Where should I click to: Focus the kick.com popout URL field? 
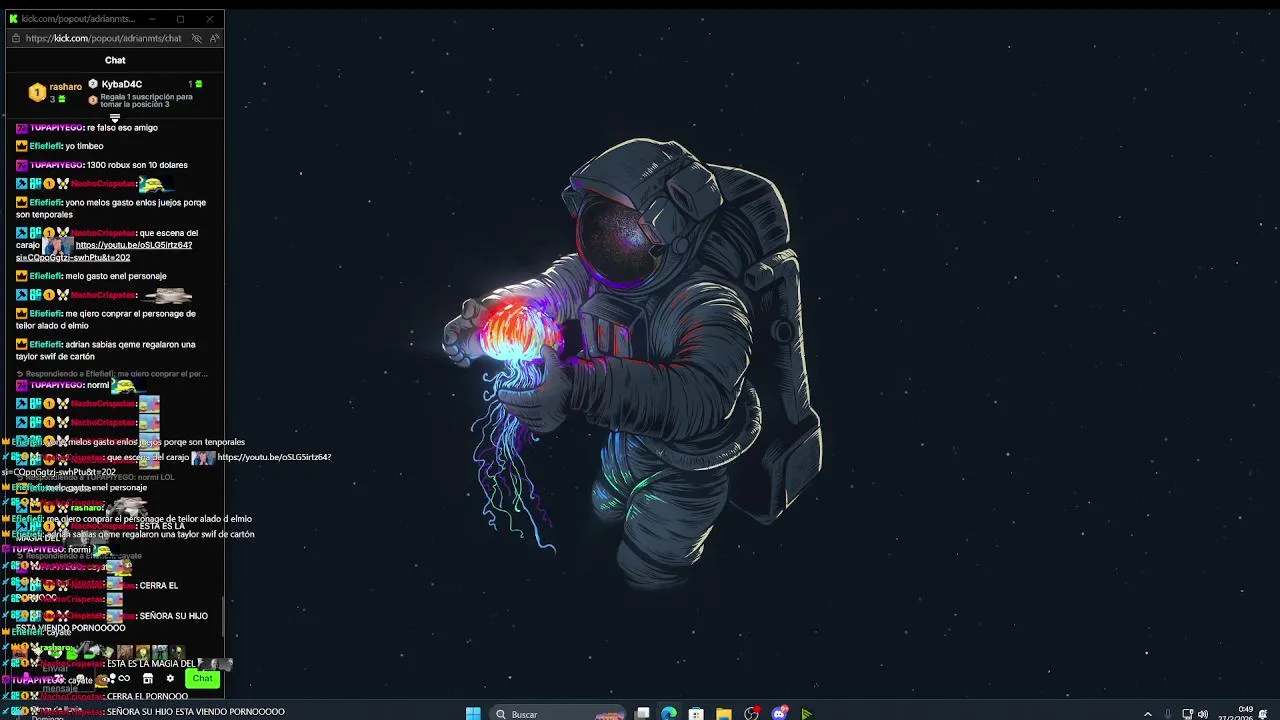[103, 38]
